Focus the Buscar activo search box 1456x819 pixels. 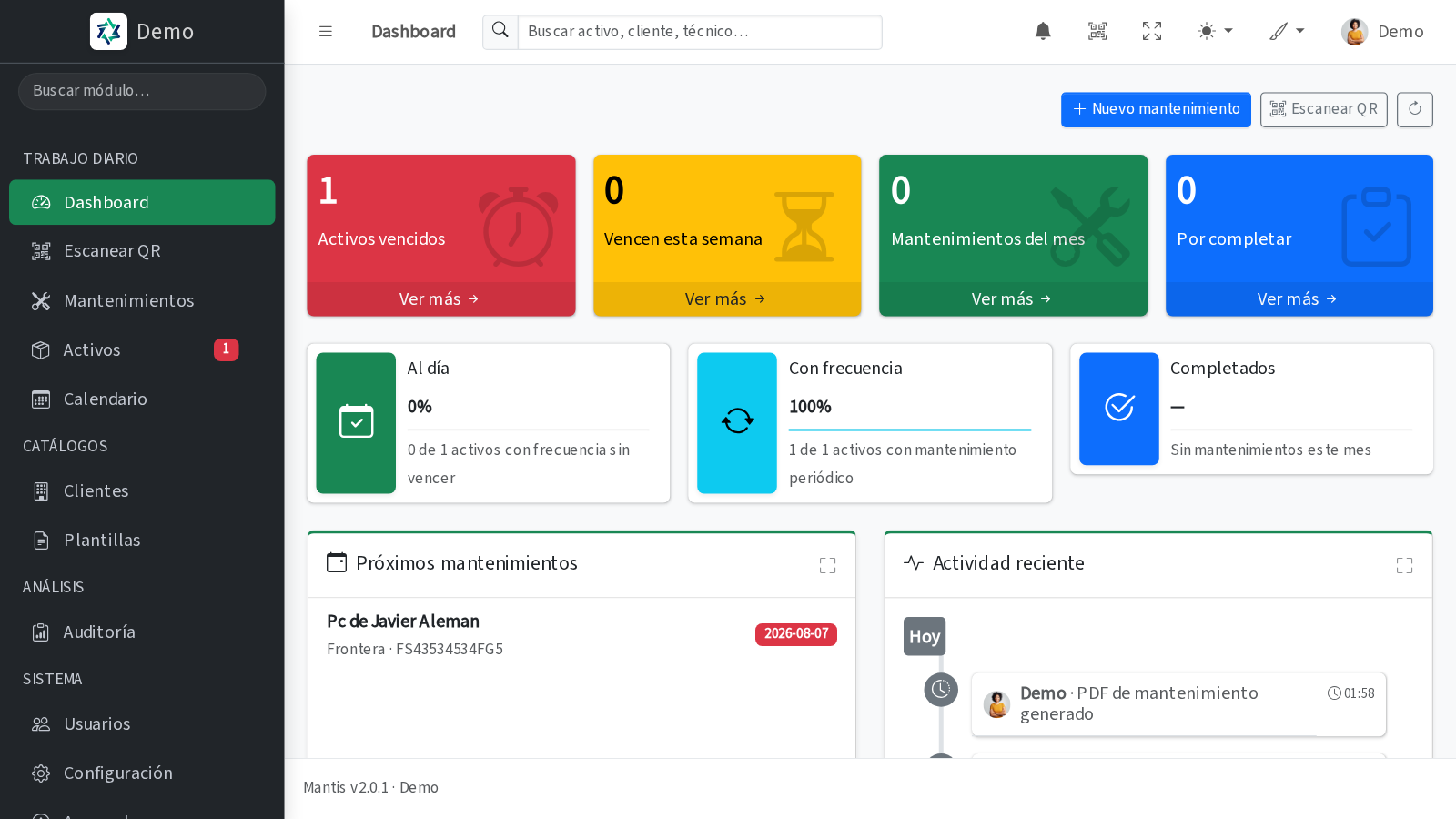700,32
